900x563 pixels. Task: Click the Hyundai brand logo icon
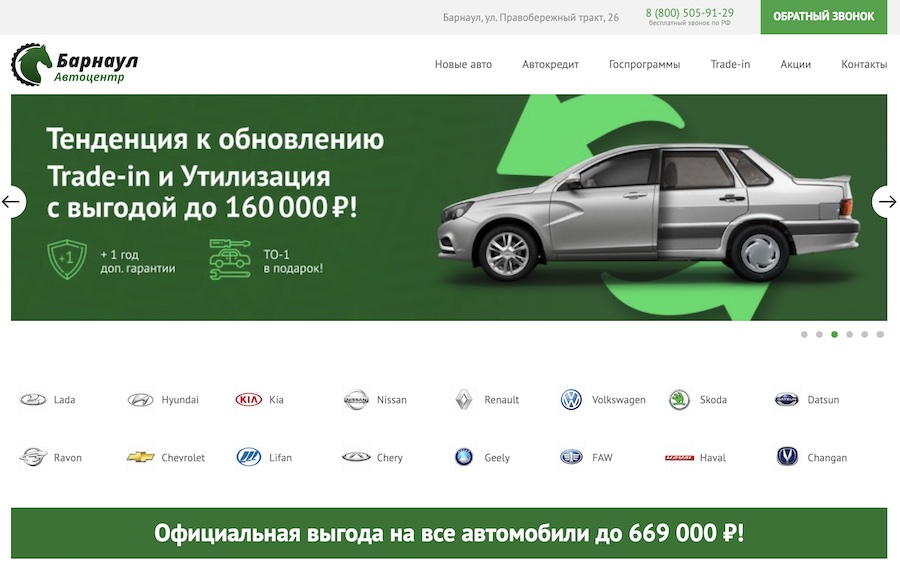[x=141, y=399]
